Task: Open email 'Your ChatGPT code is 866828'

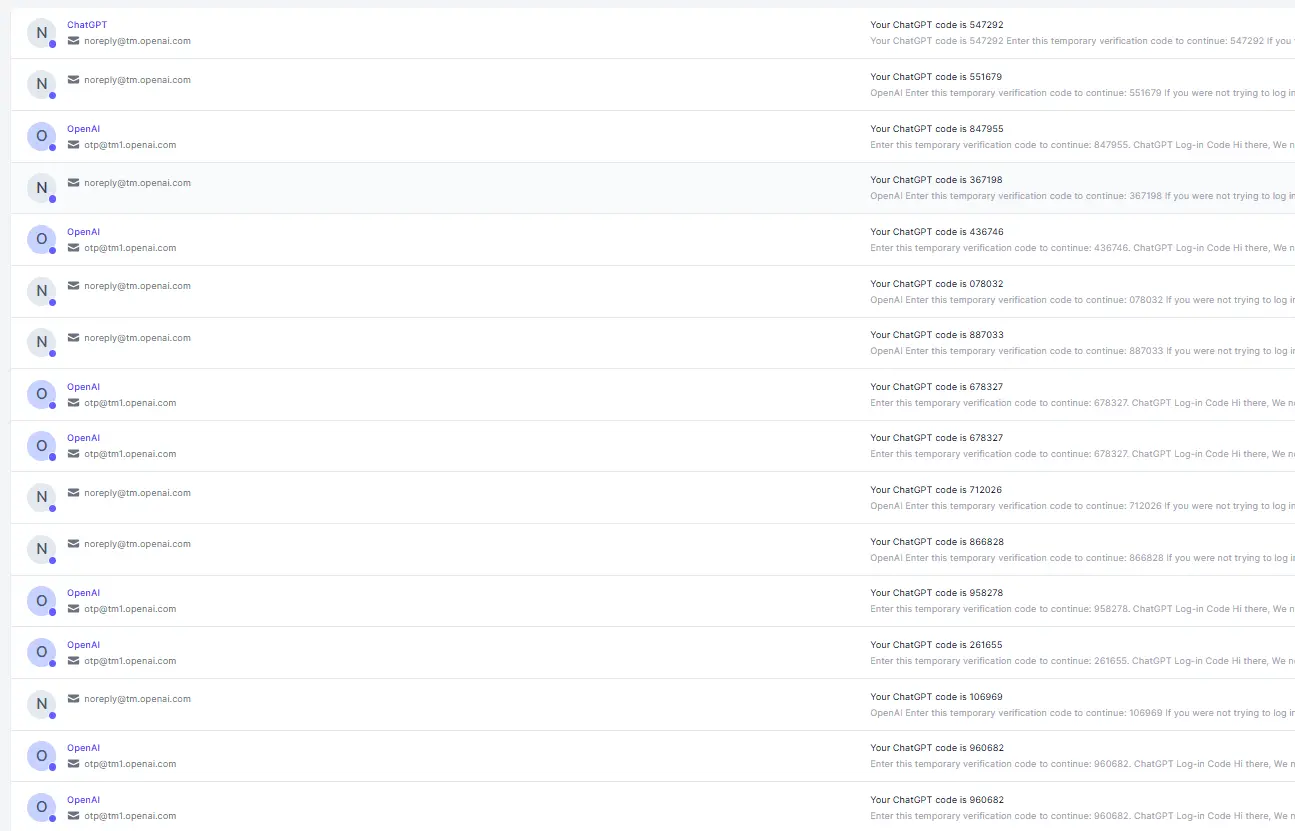Action: (937, 542)
